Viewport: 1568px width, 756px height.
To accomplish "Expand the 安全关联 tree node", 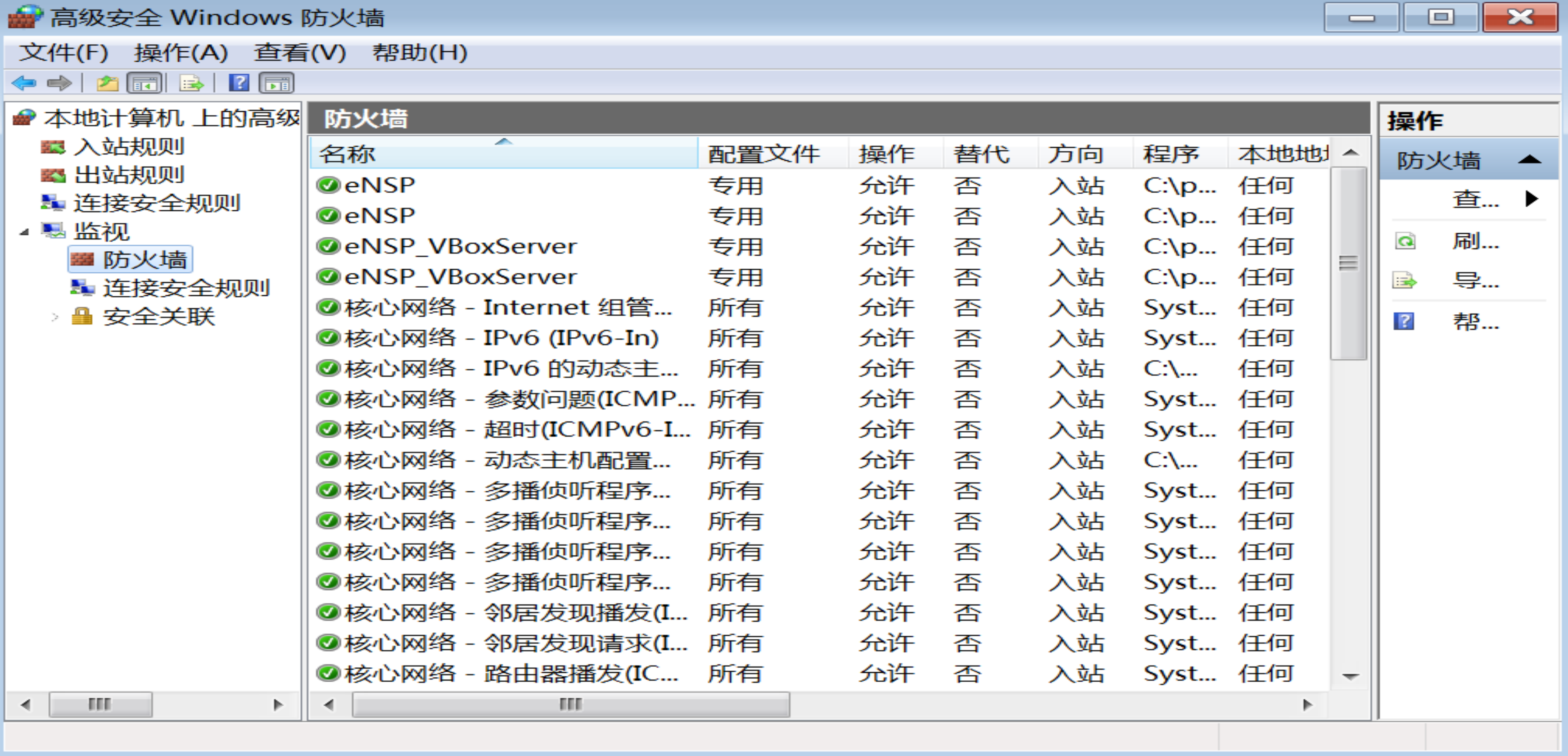I will coord(55,316).
